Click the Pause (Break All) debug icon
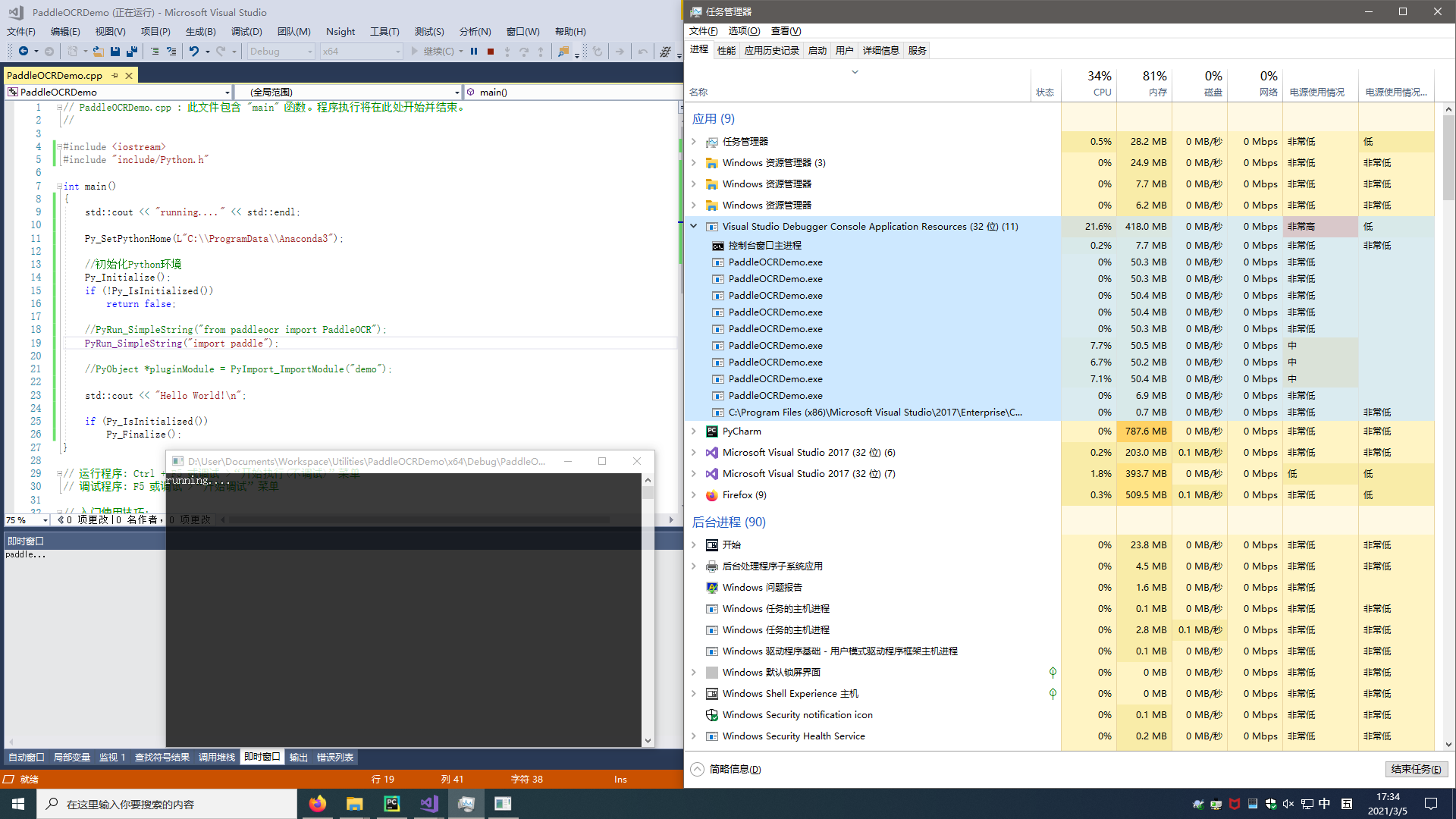The height and width of the screenshot is (819, 1456). 474,52
